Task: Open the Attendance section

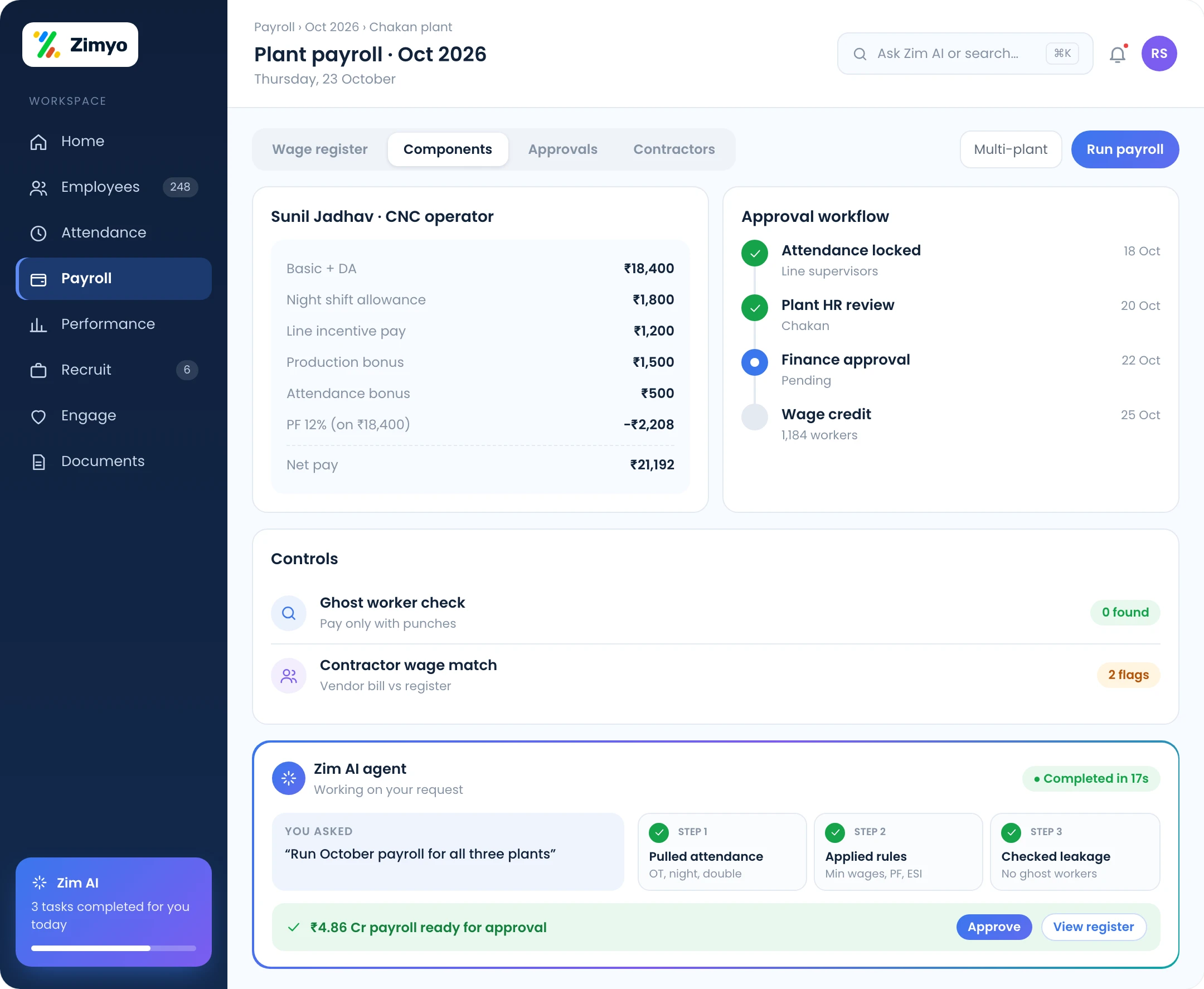Action: click(x=114, y=232)
